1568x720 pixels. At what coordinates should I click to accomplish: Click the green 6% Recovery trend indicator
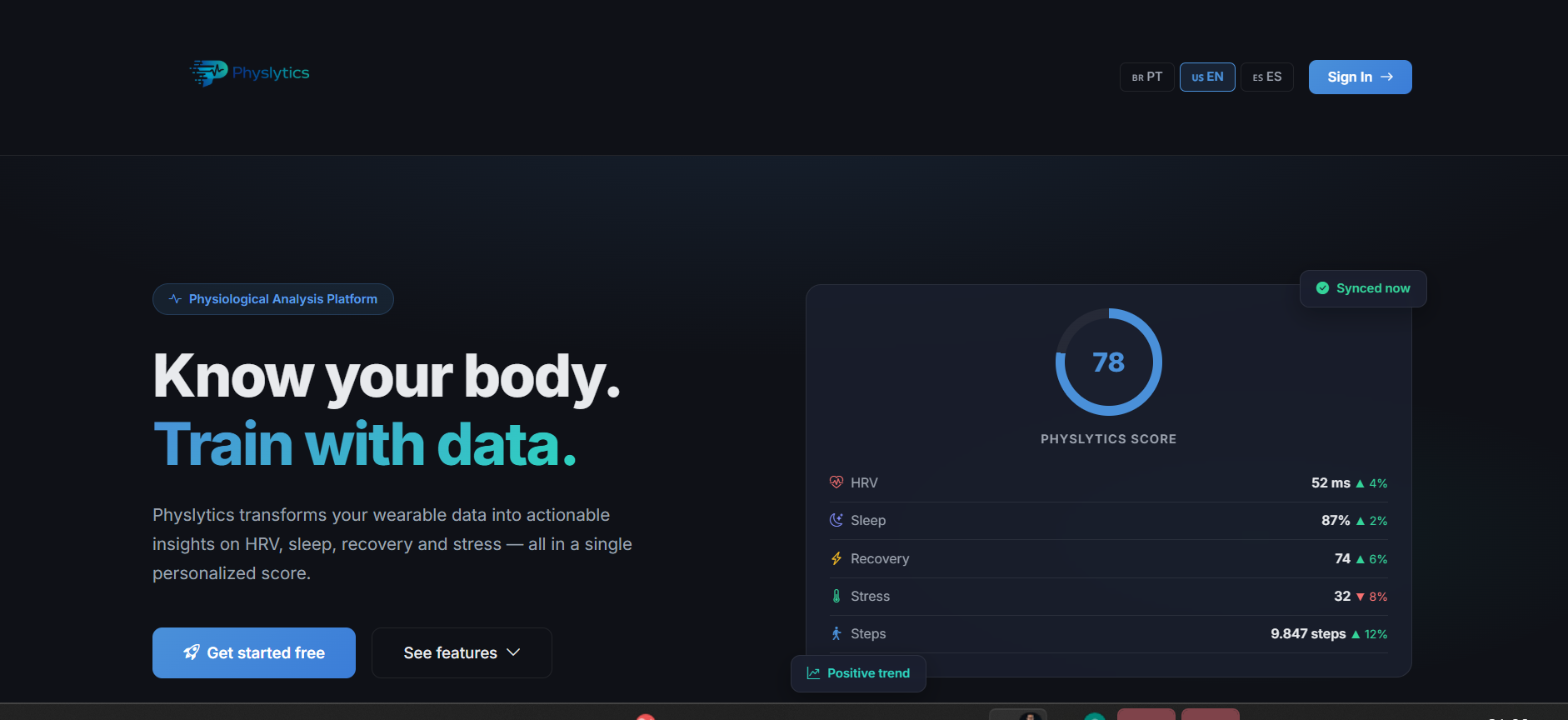(1371, 559)
